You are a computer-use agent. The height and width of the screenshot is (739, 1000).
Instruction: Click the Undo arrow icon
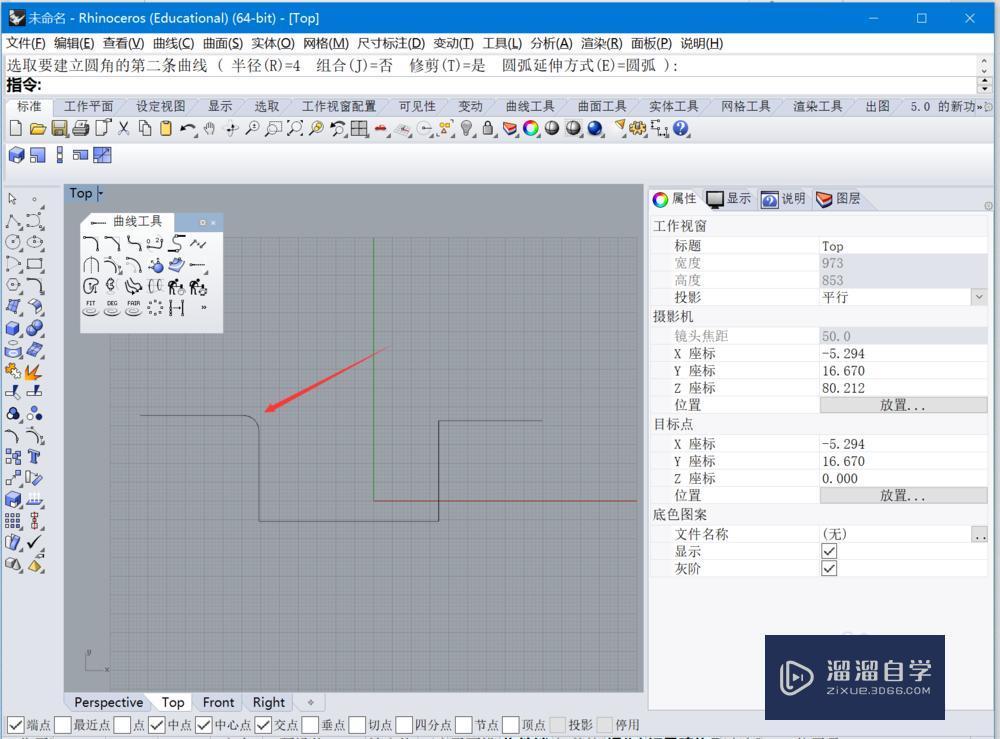(x=188, y=129)
